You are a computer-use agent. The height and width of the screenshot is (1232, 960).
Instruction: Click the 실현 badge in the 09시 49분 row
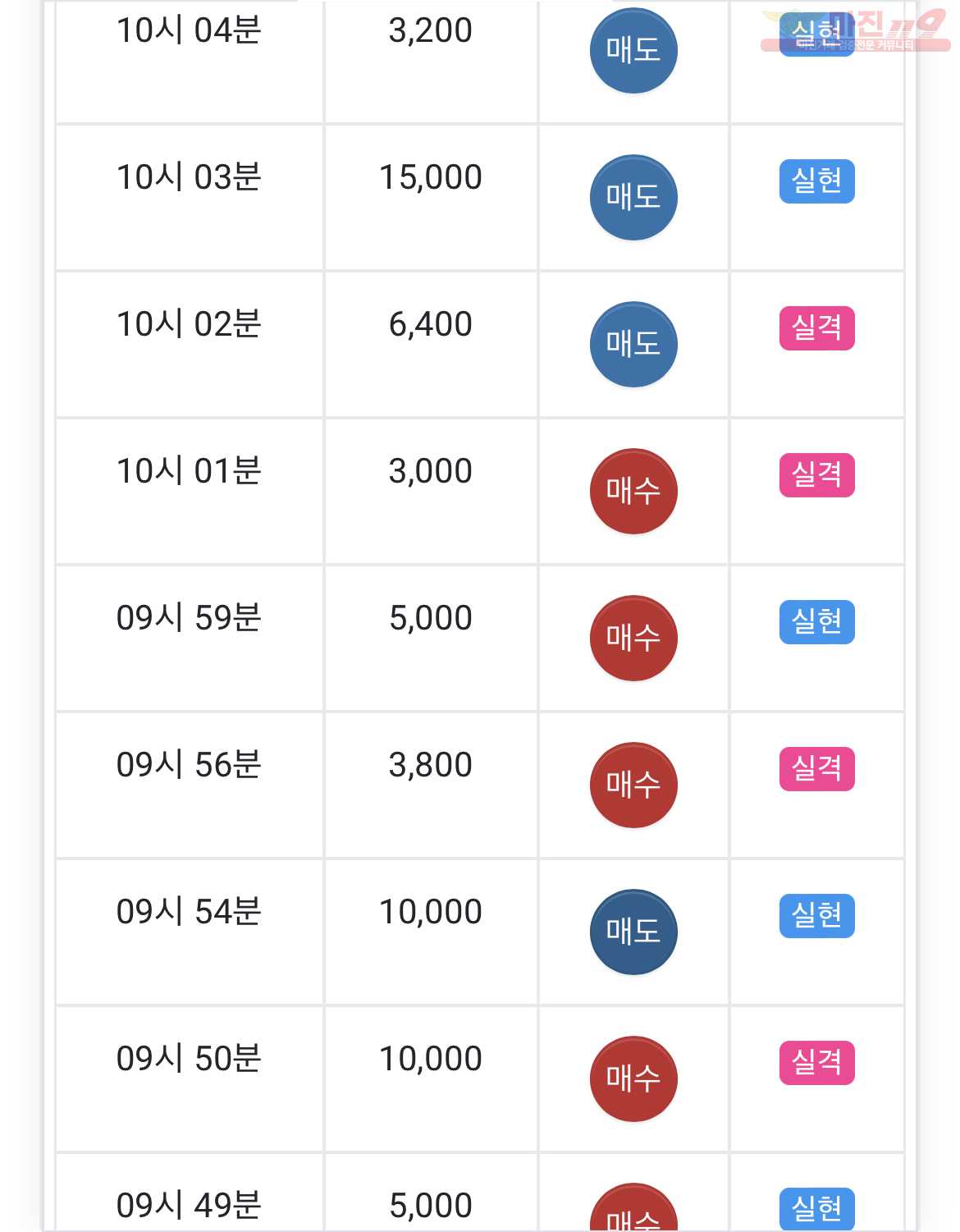coord(816,1209)
